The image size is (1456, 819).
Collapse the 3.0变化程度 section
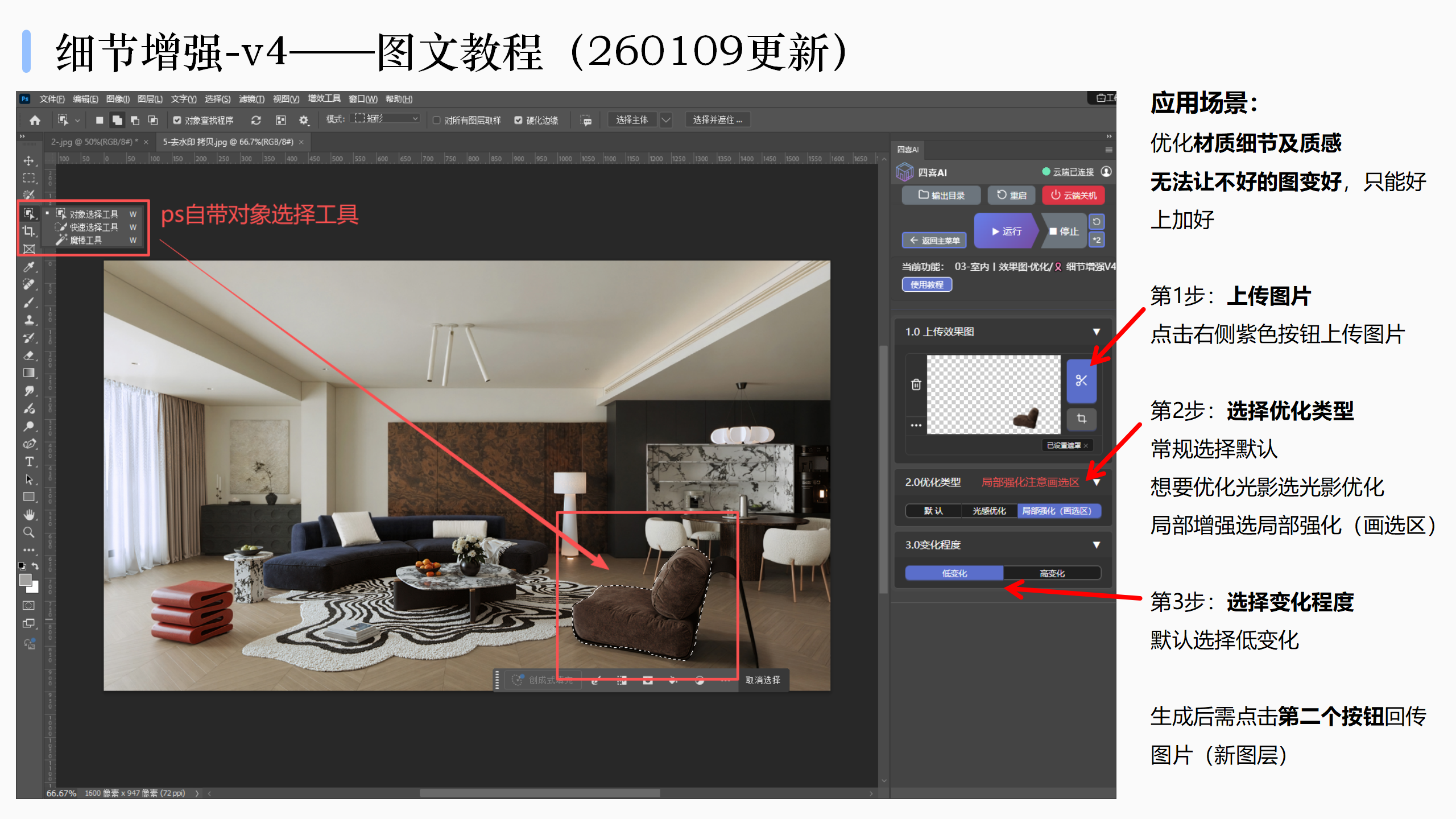pos(1096,545)
